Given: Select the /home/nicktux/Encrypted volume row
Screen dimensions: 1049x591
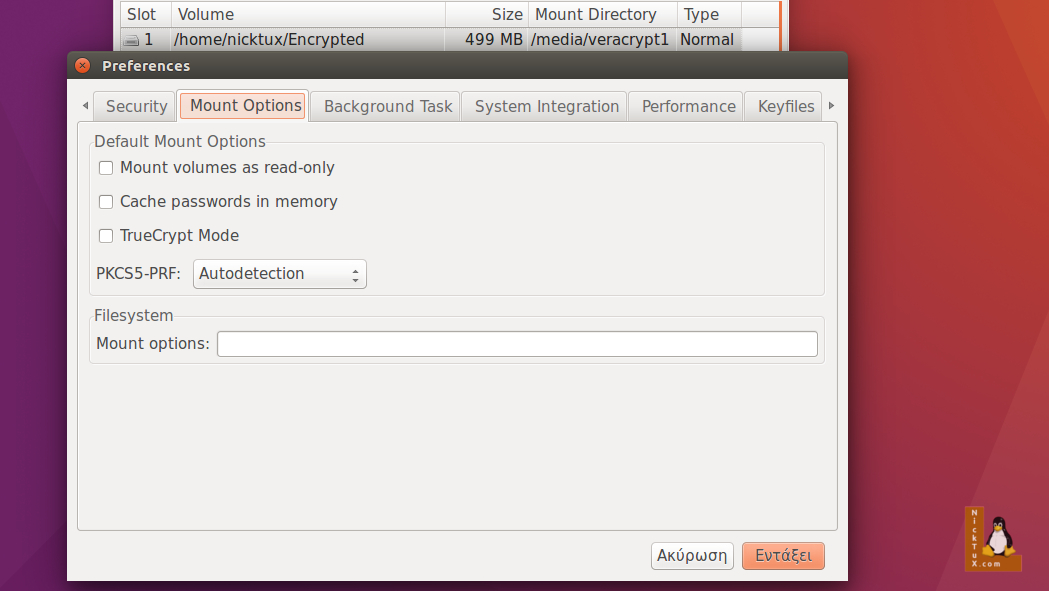Looking at the screenshot, I should 269,40.
